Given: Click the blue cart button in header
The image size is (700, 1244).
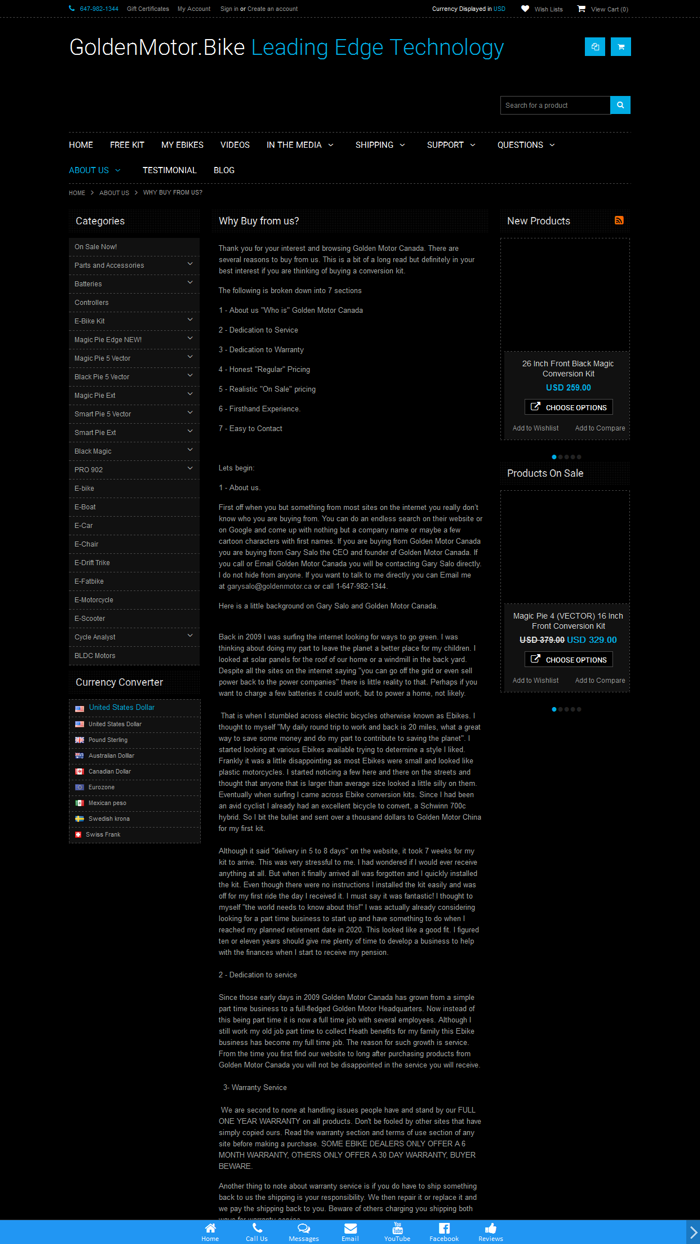Looking at the screenshot, I should pyautogui.click(x=621, y=47).
